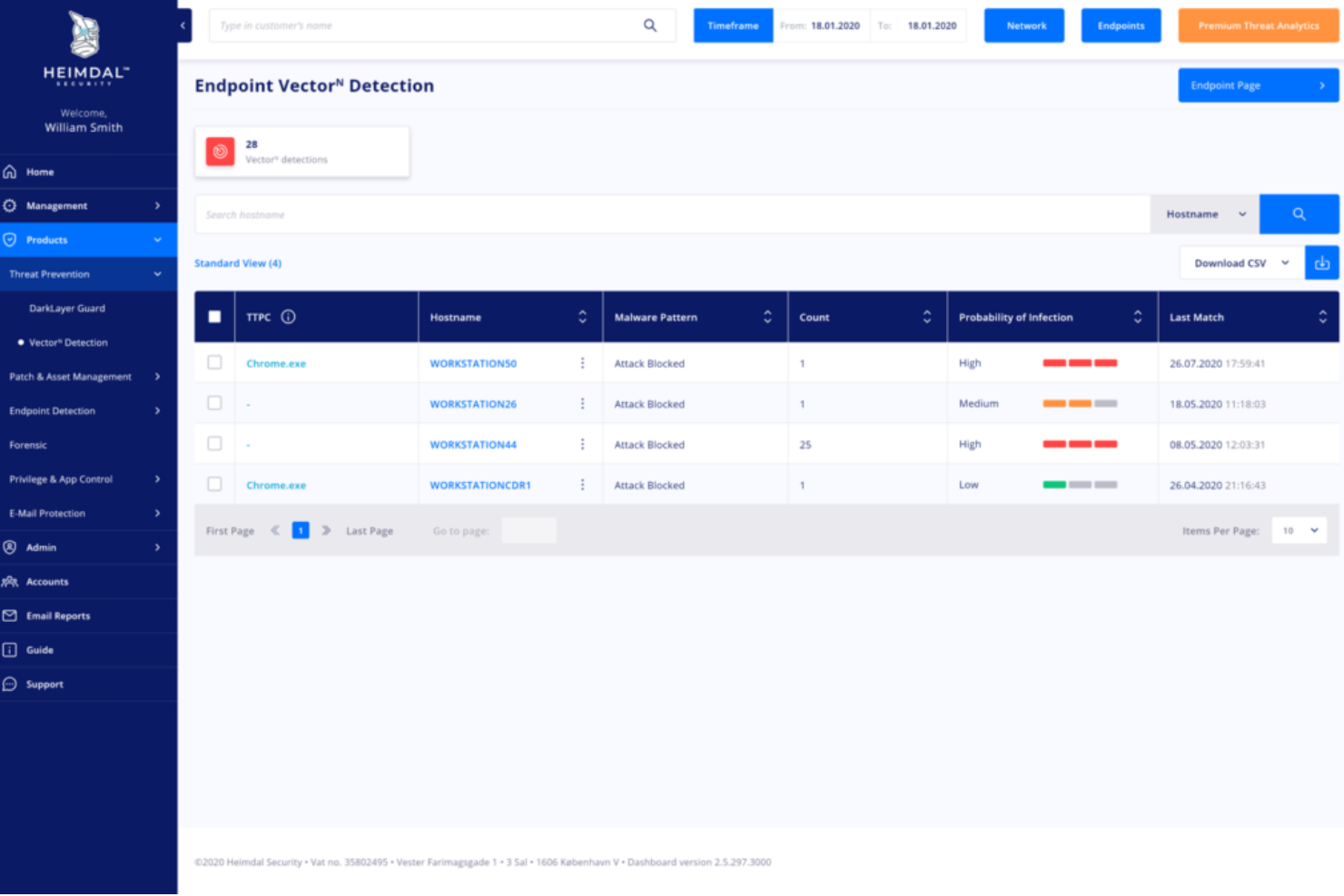The width and height of the screenshot is (1344, 896).
Task: Click the Heimdal Security logo
Action: click(85, 48)
